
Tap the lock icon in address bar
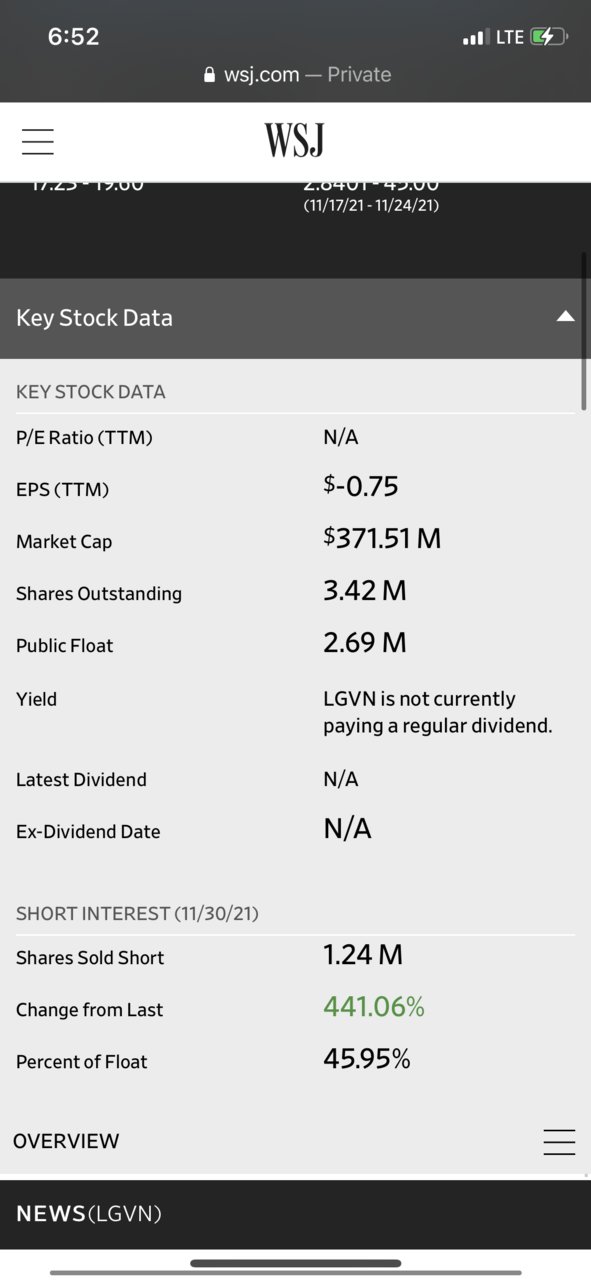(209, 75)
